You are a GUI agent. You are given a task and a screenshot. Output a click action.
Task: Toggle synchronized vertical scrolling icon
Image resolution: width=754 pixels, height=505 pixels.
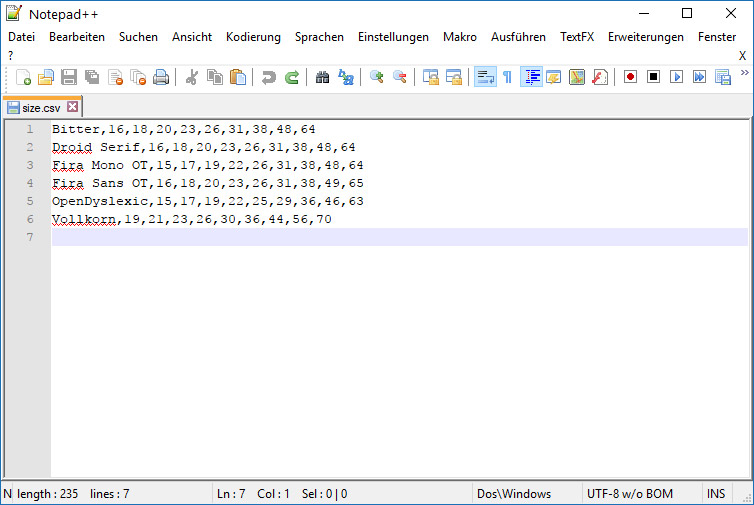click(x=430, y=77)
